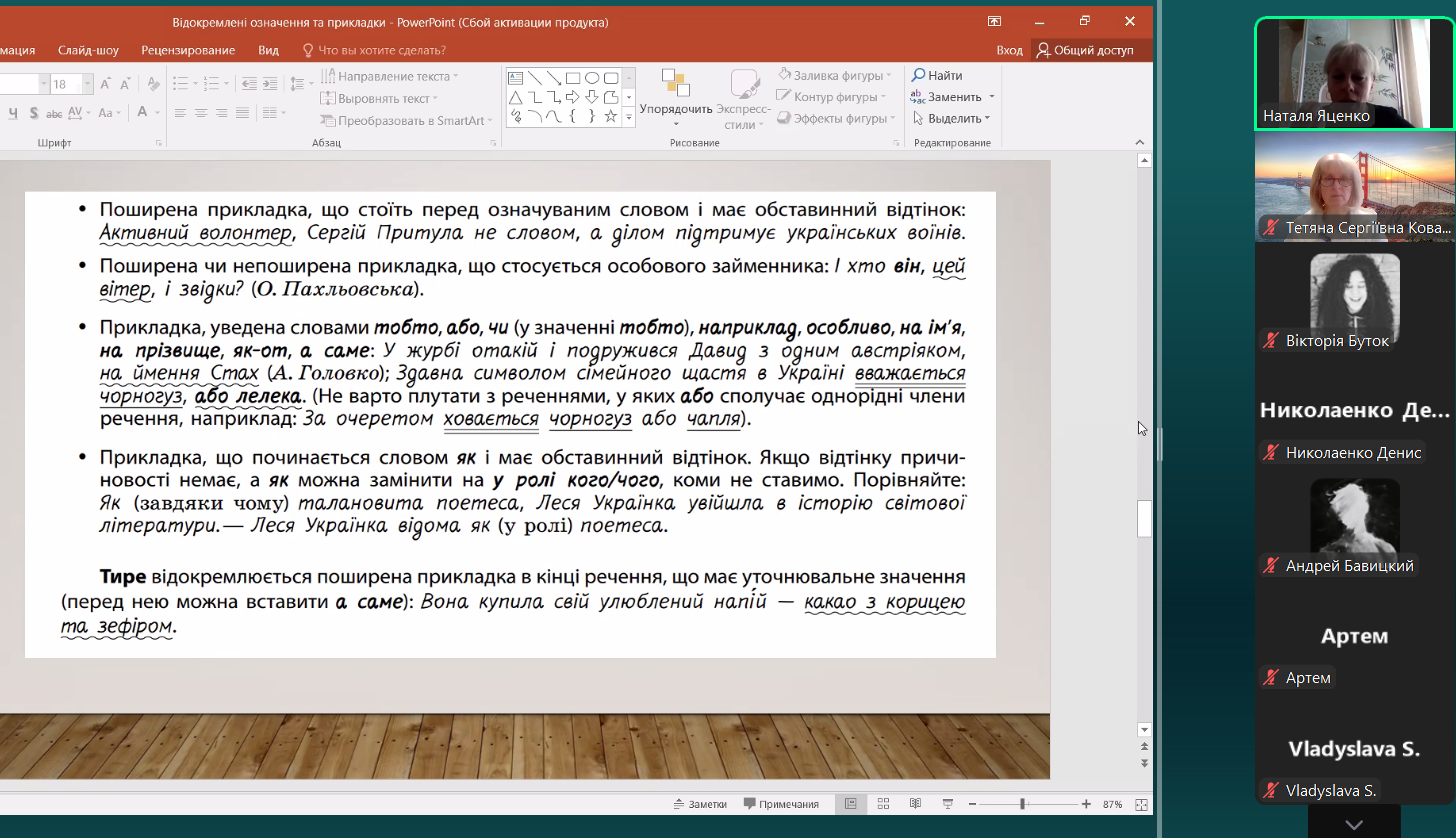Toggle the Примечания comments pane

(781, 804)
